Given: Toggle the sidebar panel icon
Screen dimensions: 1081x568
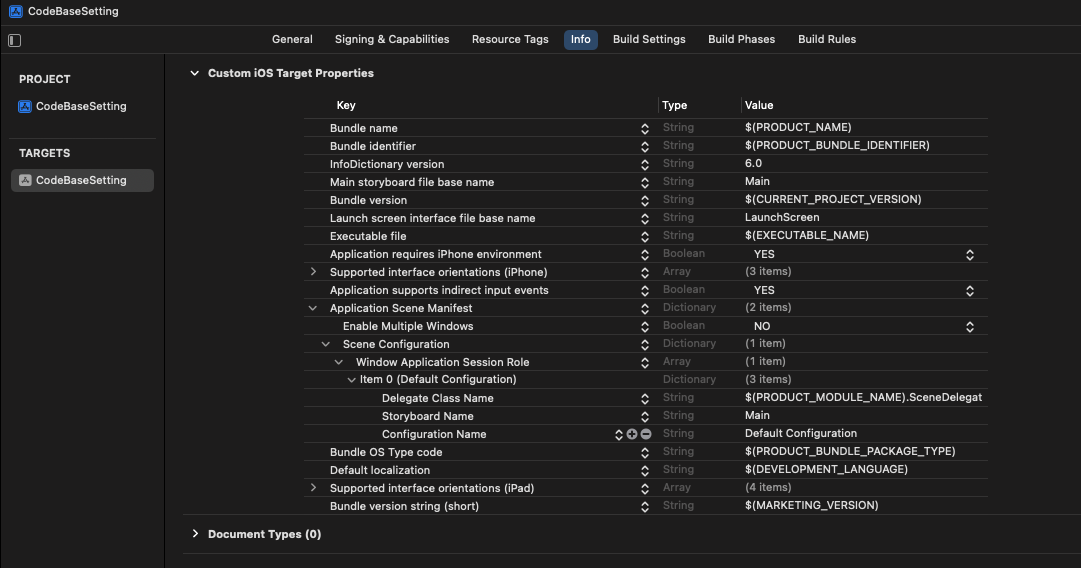Looking at the screenshot, I should click(14, 41).
